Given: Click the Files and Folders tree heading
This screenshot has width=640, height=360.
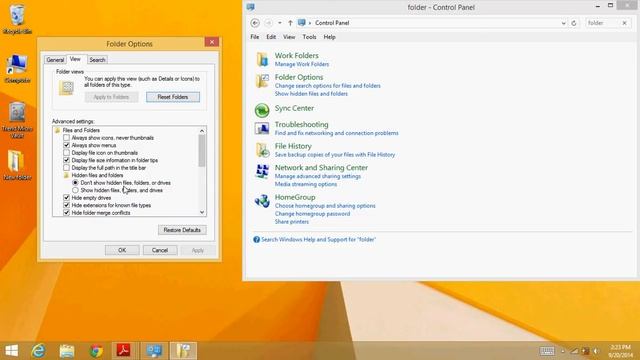Looking at the screenshot, I should click(x=81, y=130).
